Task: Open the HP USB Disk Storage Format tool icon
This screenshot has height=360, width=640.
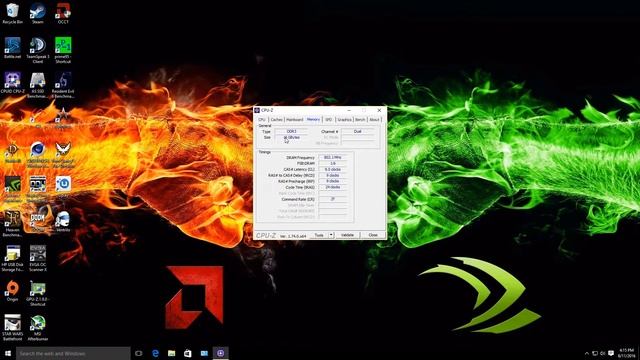Action: click(x=12, y=258)
